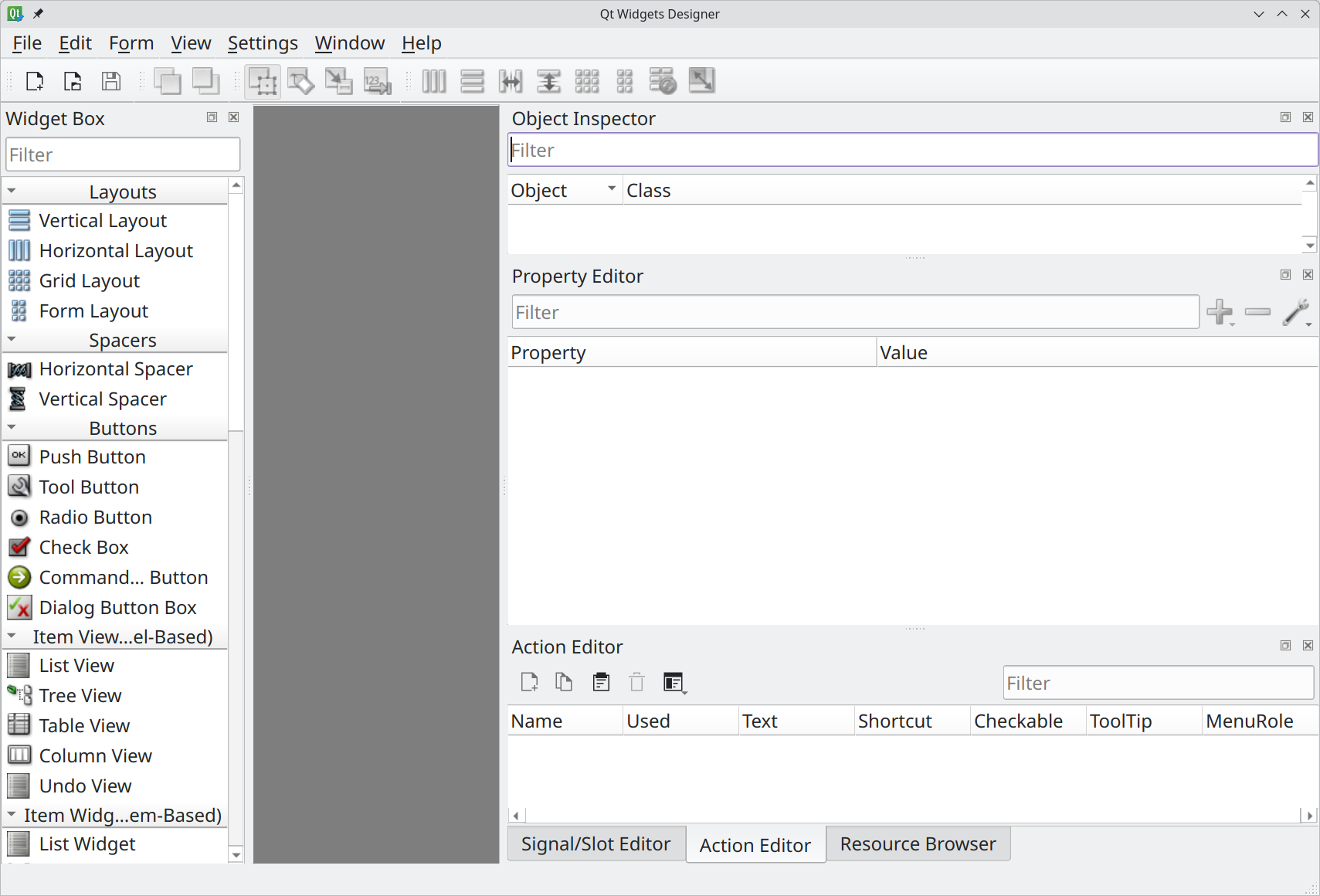
Task: Select Command Link Button widget
Action: click(x=114, y=578)
